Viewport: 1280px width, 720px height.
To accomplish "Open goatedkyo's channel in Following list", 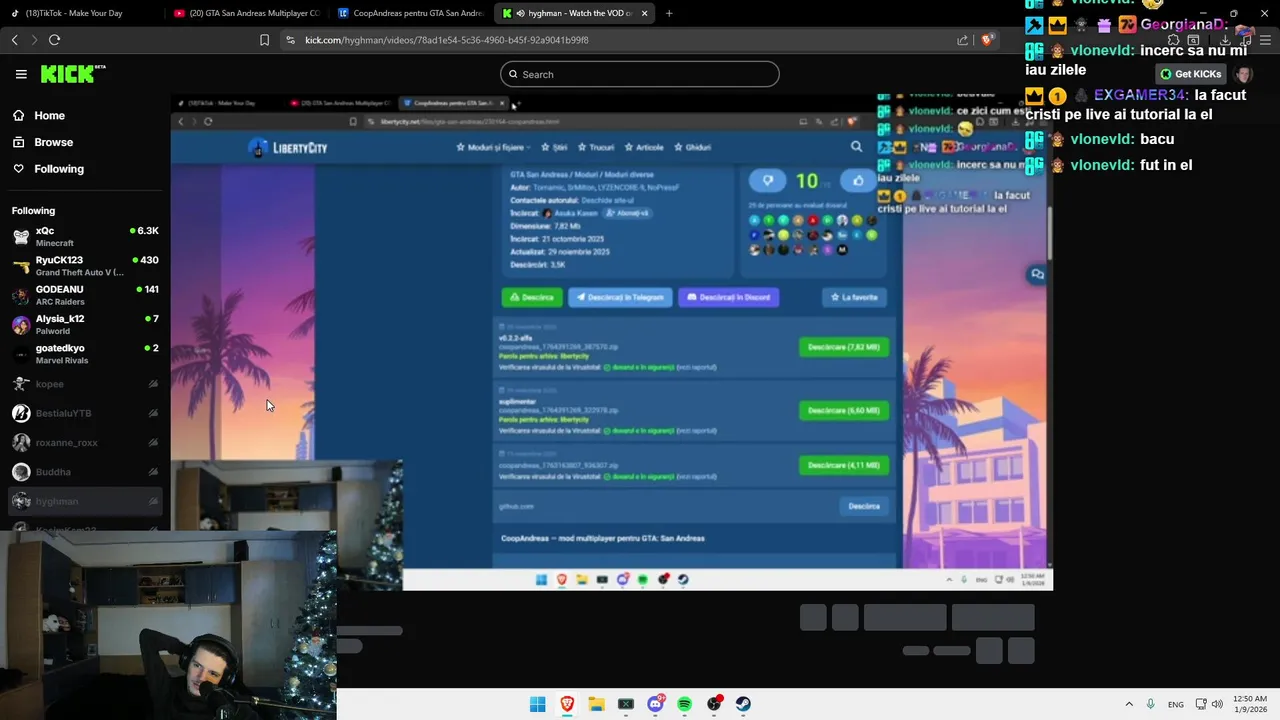I will (x=85, y=354).
